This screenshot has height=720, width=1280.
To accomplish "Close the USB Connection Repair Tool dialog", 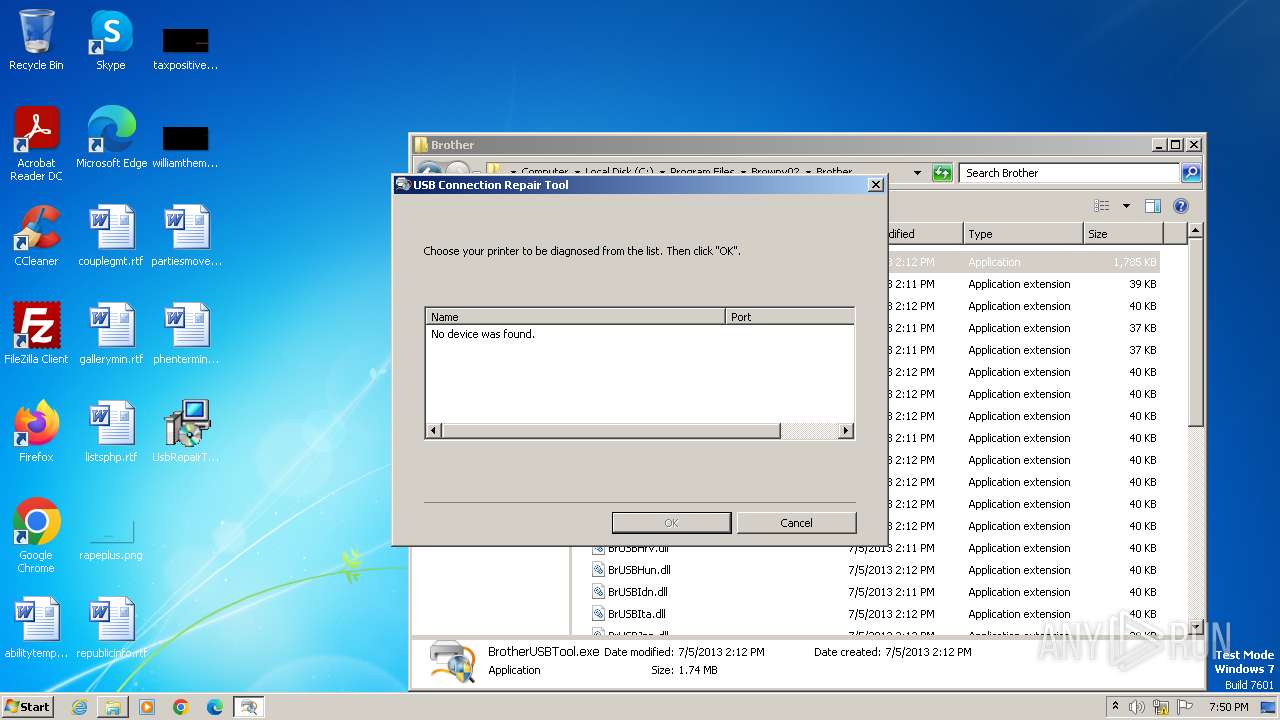I will coord(875,184).
